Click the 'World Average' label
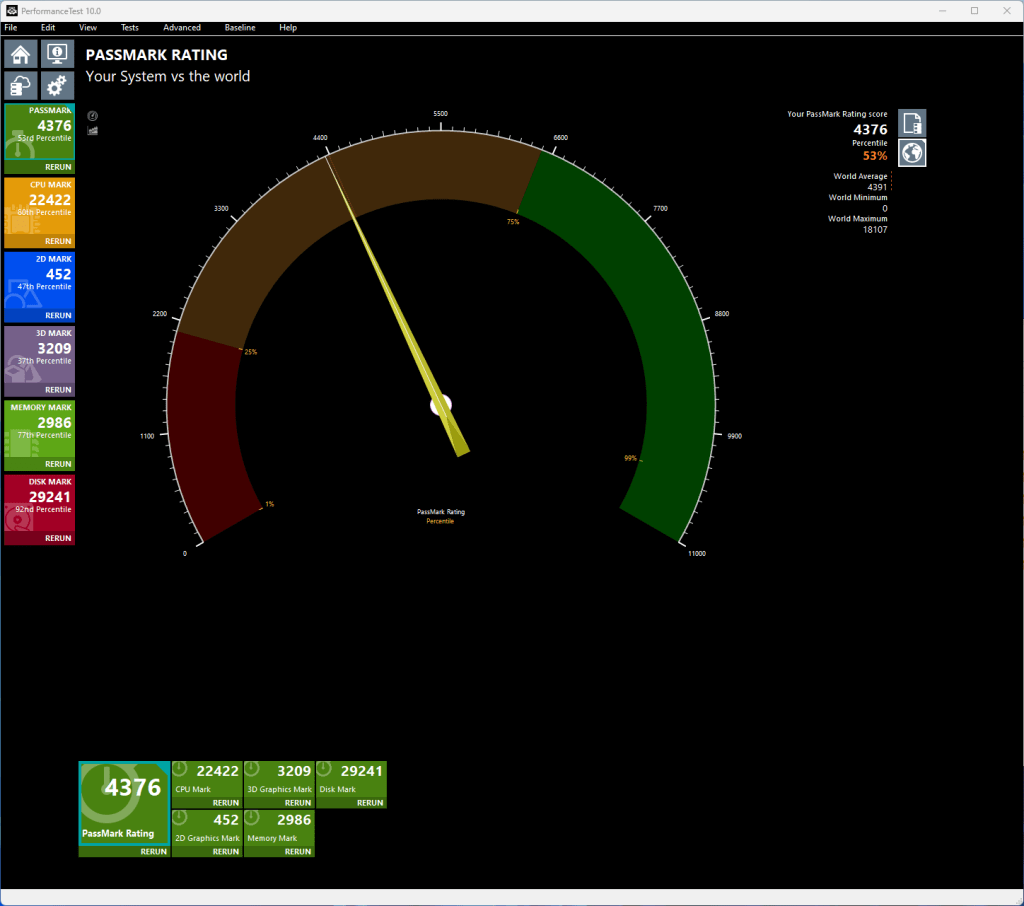 click(x=860, y=176)
